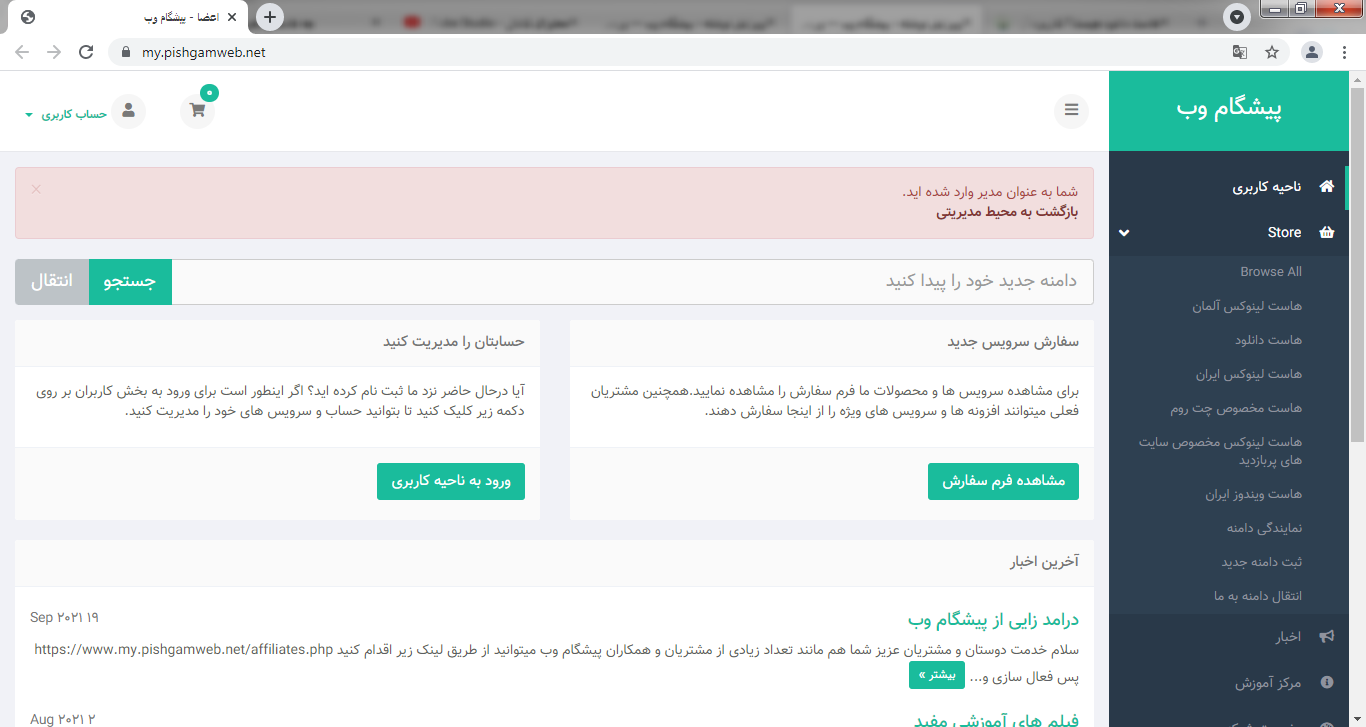The width and height of the screenshot is (1366, 727).
Task: Open هاست لینوکس مخصوص سایت های پربازدید
Action: point(1221,451)
